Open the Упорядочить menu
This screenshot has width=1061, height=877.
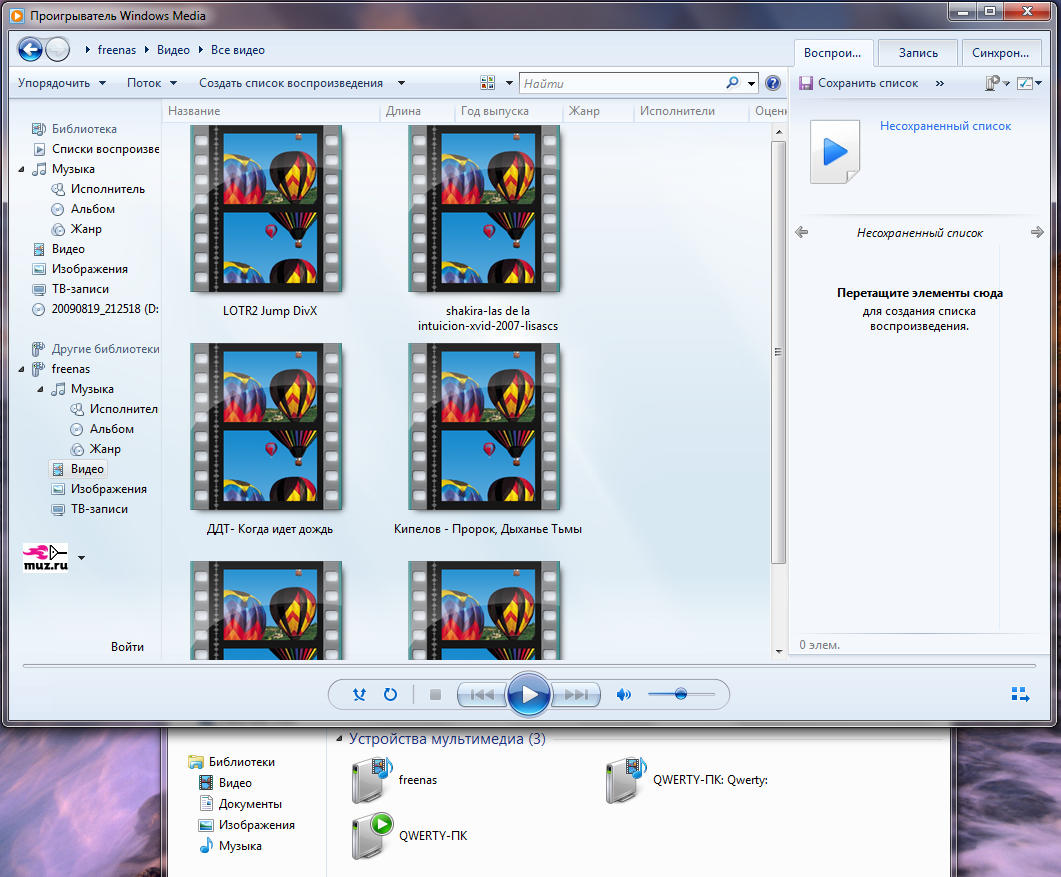pos(62,83)
